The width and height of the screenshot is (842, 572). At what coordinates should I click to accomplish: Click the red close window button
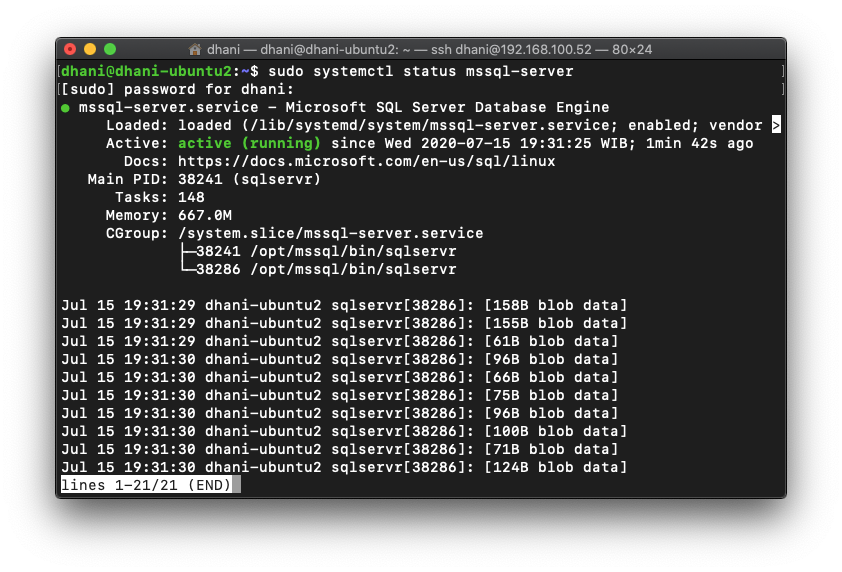tap(70, 49)
